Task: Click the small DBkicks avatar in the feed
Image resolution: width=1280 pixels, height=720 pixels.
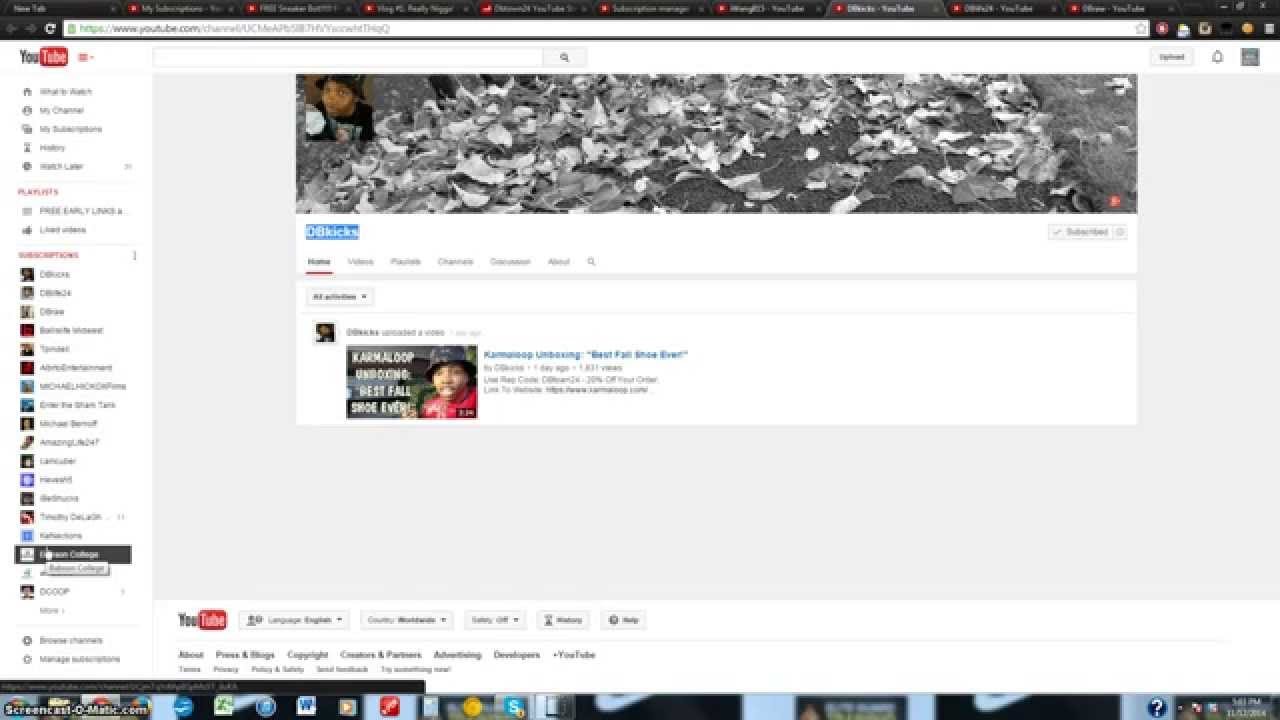Action: click(325, 333)
